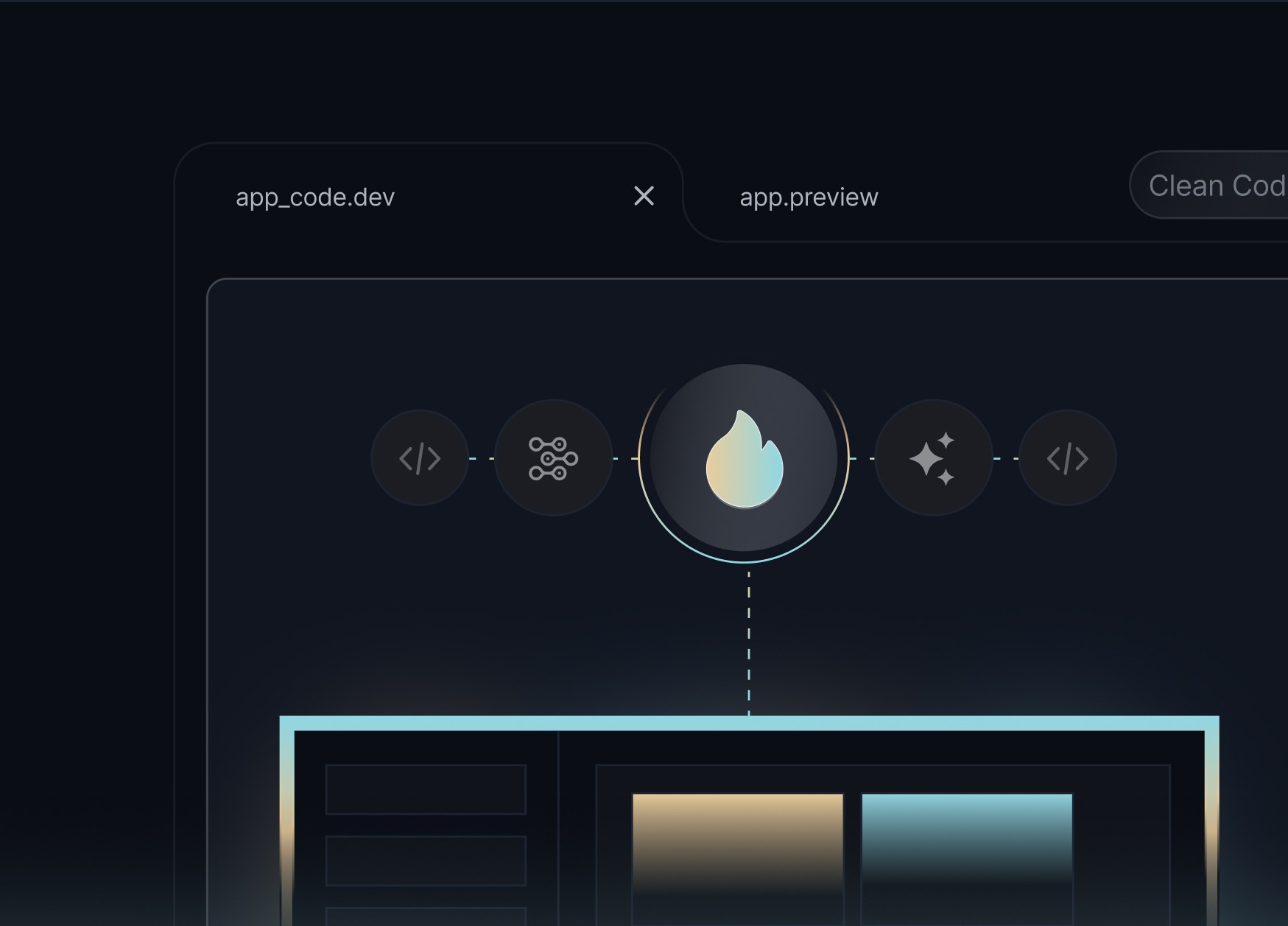The height and width of the screenshot is (926, 1288).
Task: Click the central flame icon
Action: pyautogui.click(x=744, y=458)
